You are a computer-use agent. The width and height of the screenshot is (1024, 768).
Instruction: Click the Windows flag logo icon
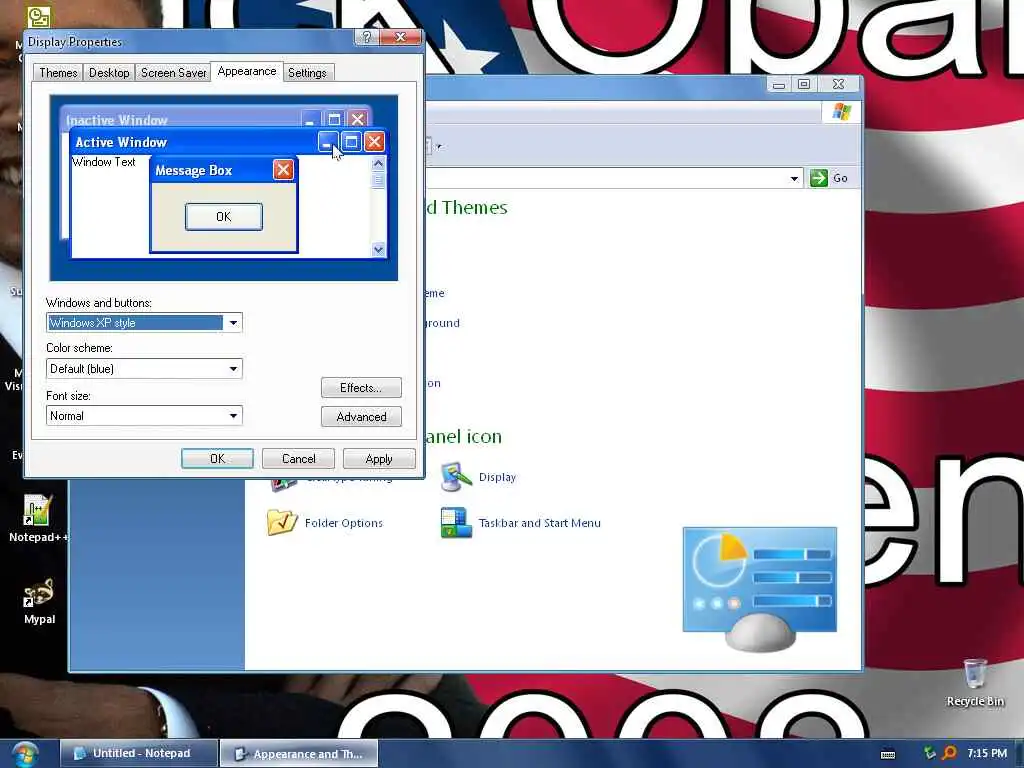[841, 112]
